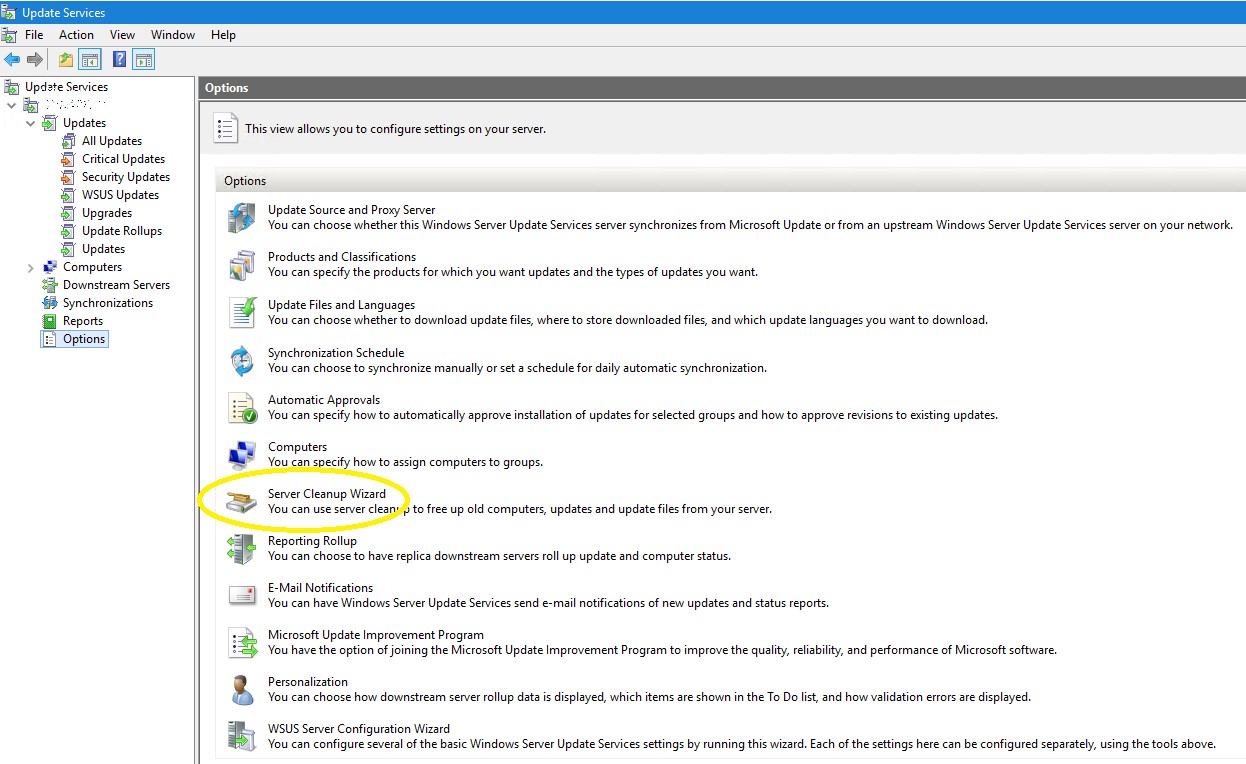
Task: Click the Synchronization Schedule icon
Action: 242,360
